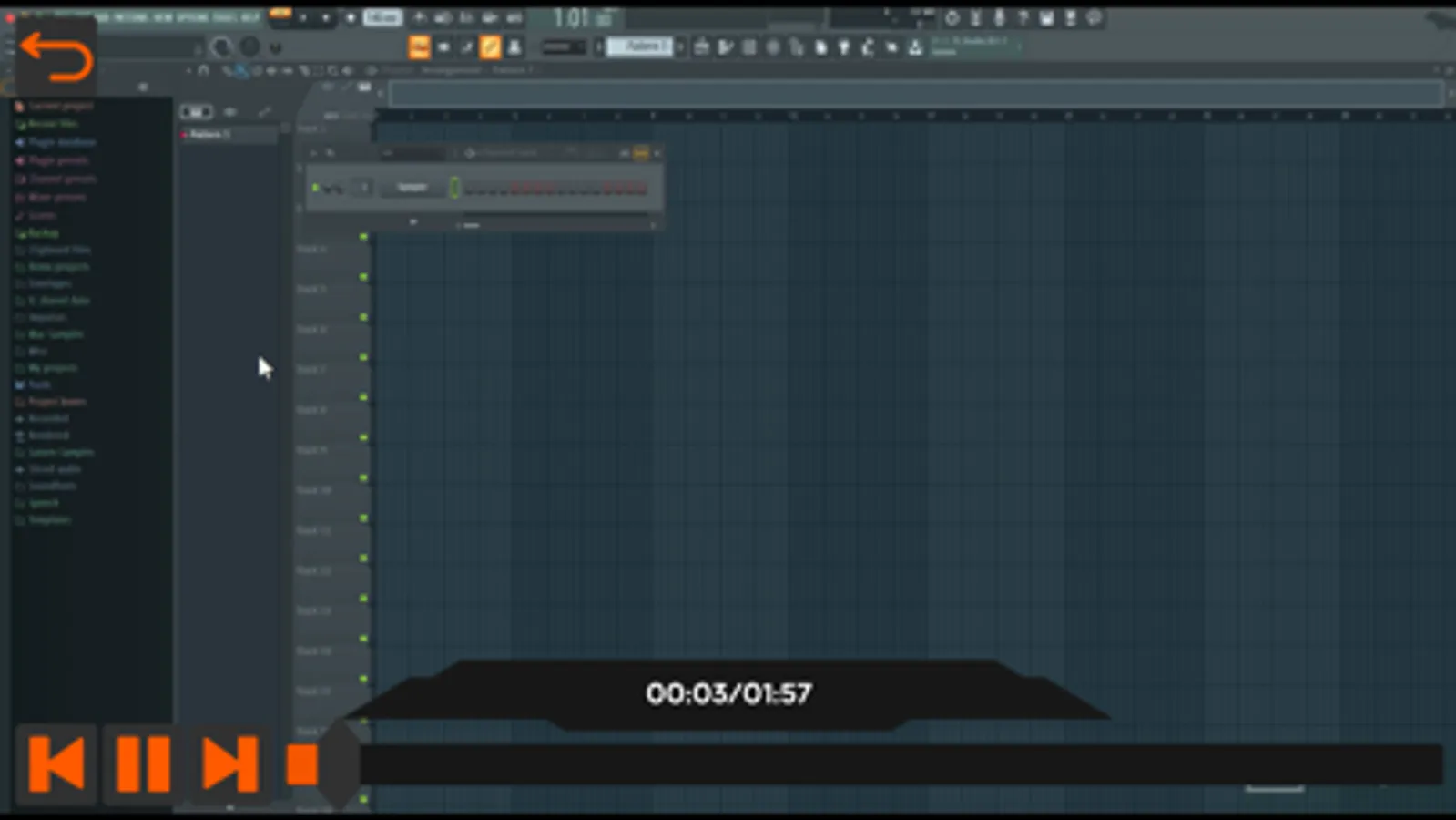Expand Plugin database in the browser
Image resolution: width=1456 pixels, height=820 pixels.
tap(56, 142)
